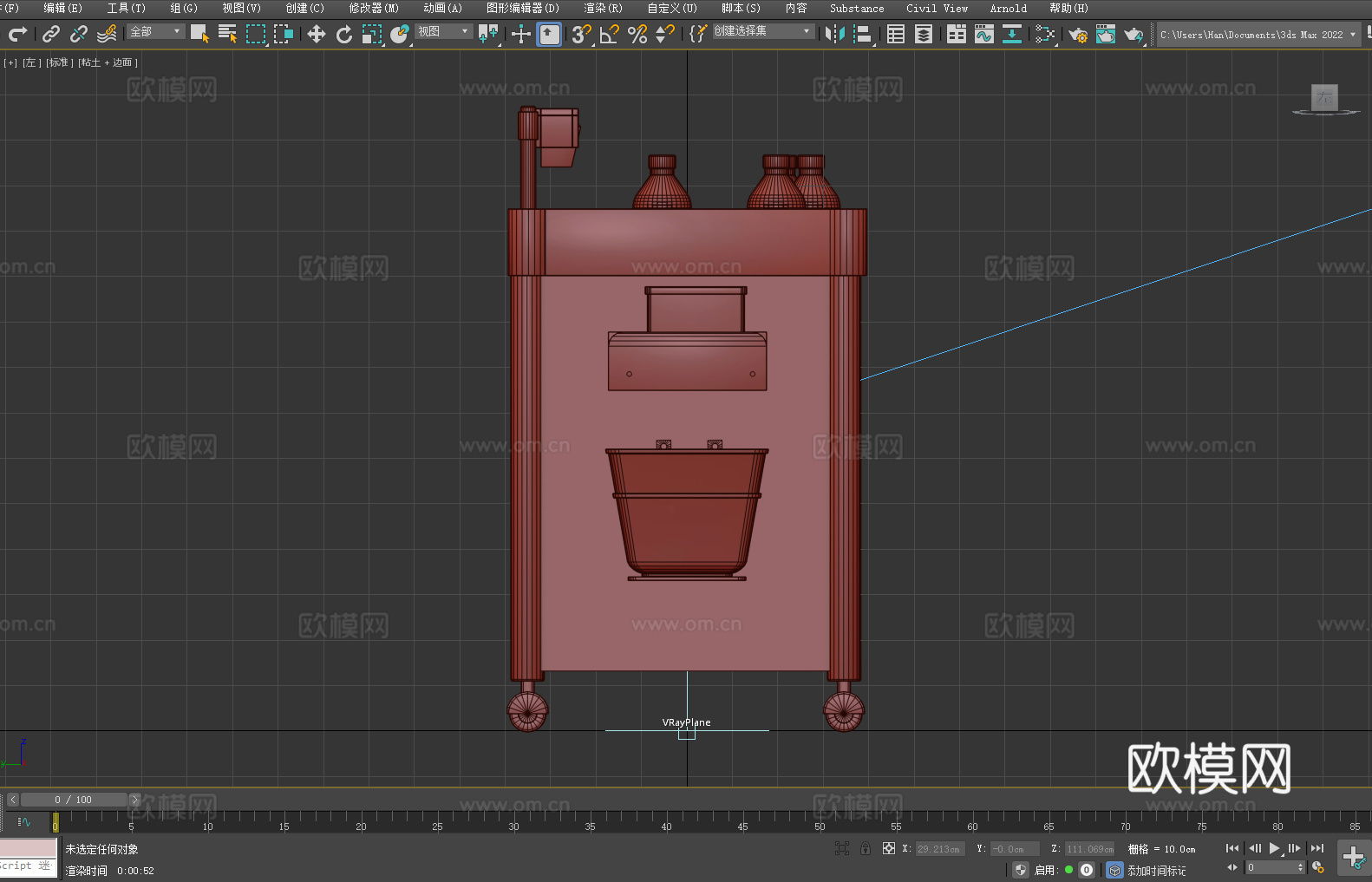Activate Select and Move tool
The width and height of the screenshot is (1372, 882).
[x=317, y=34]
